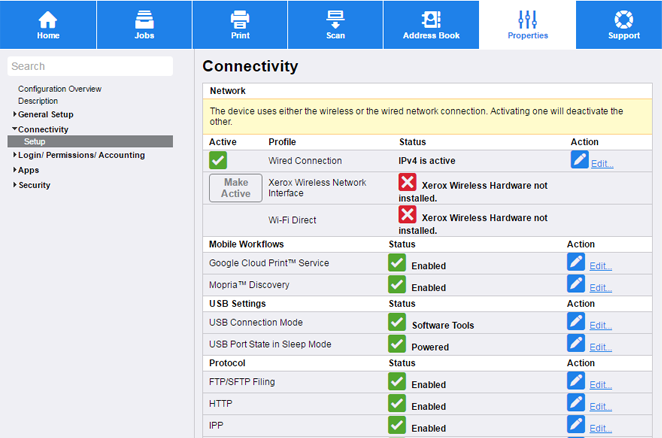The width and height of the screenshot is (662, 438).
Task: Expand Login/ Permissions/ Accounting section
Action: pos(80,155)
